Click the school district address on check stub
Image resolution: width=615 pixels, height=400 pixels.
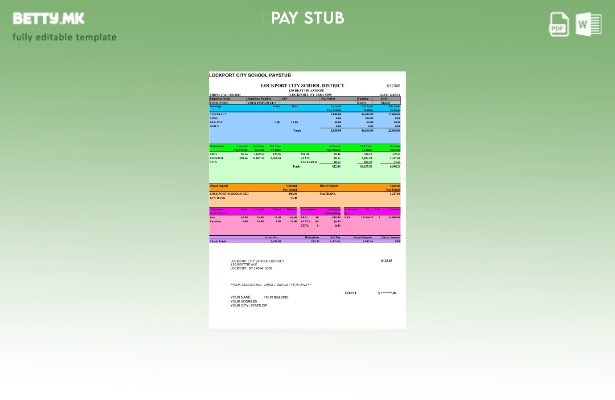click(x=254, y=264)
